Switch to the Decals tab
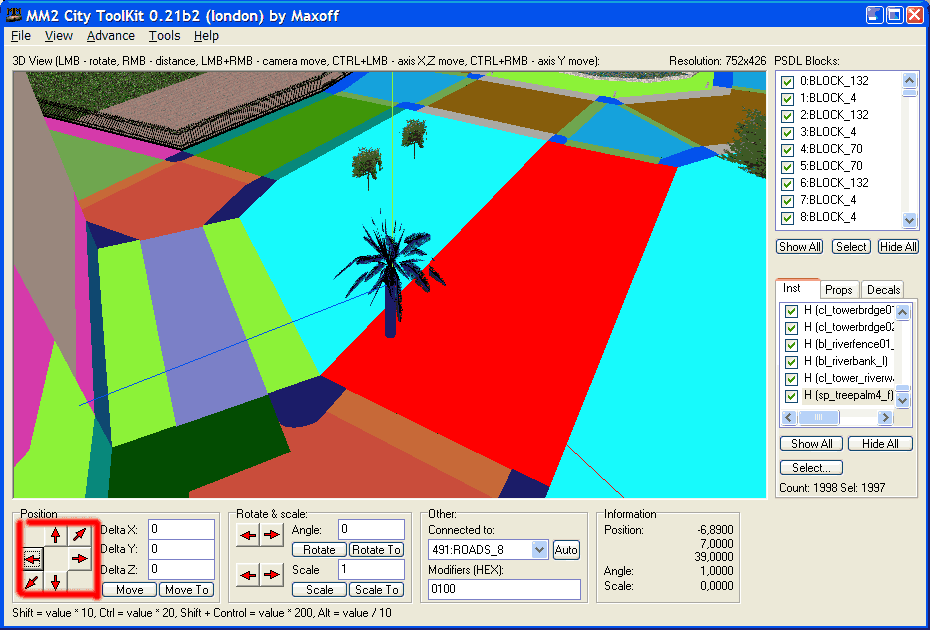 point(883,290)
